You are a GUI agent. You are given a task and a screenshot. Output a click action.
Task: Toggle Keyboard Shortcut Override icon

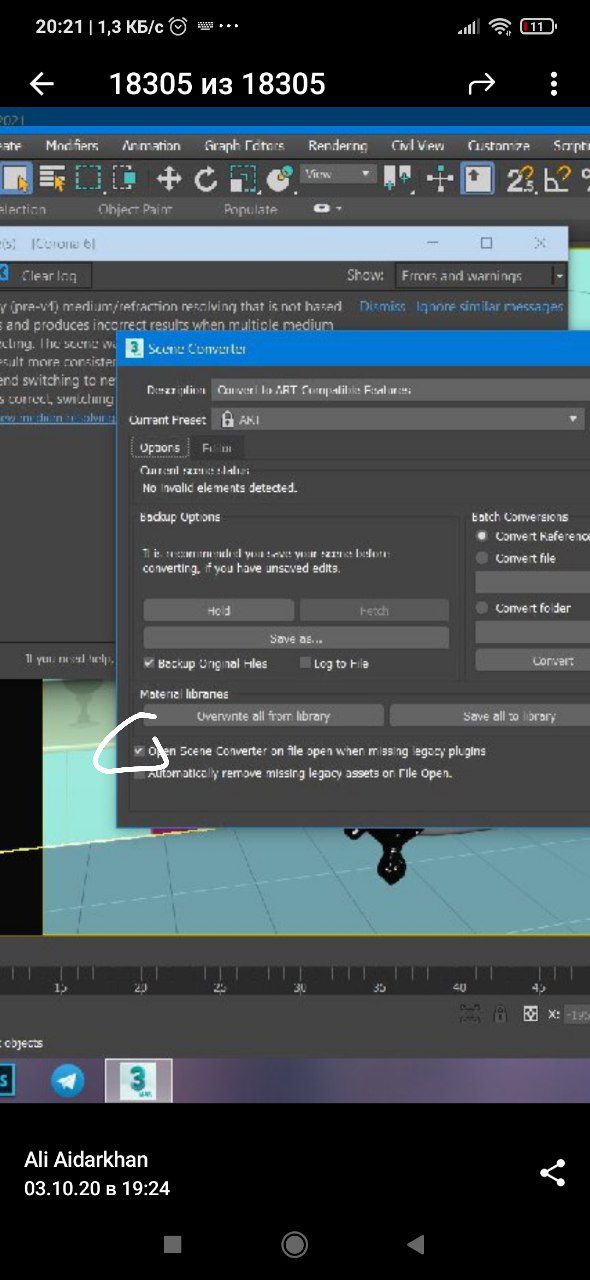click(x=478, y=179)
